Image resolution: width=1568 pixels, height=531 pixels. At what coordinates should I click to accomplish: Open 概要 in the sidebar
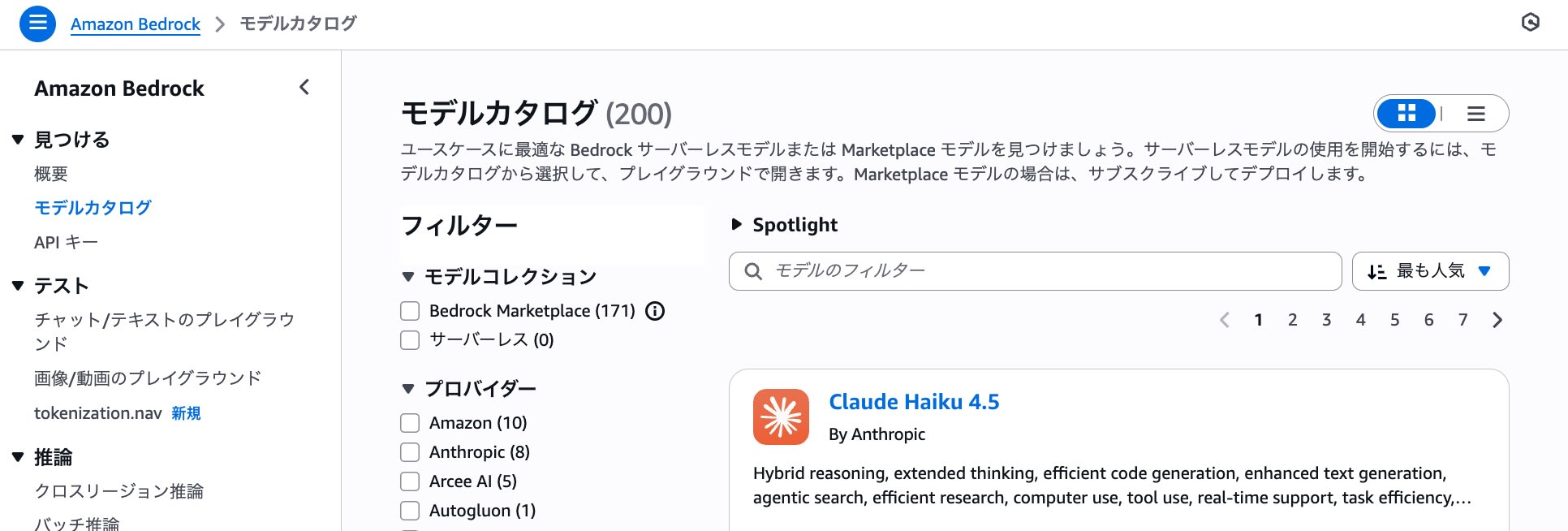pos(51,174)
